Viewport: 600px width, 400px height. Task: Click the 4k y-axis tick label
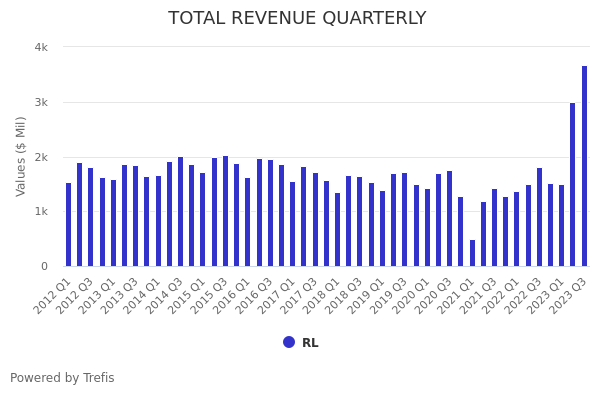click(x=41, y=47)
